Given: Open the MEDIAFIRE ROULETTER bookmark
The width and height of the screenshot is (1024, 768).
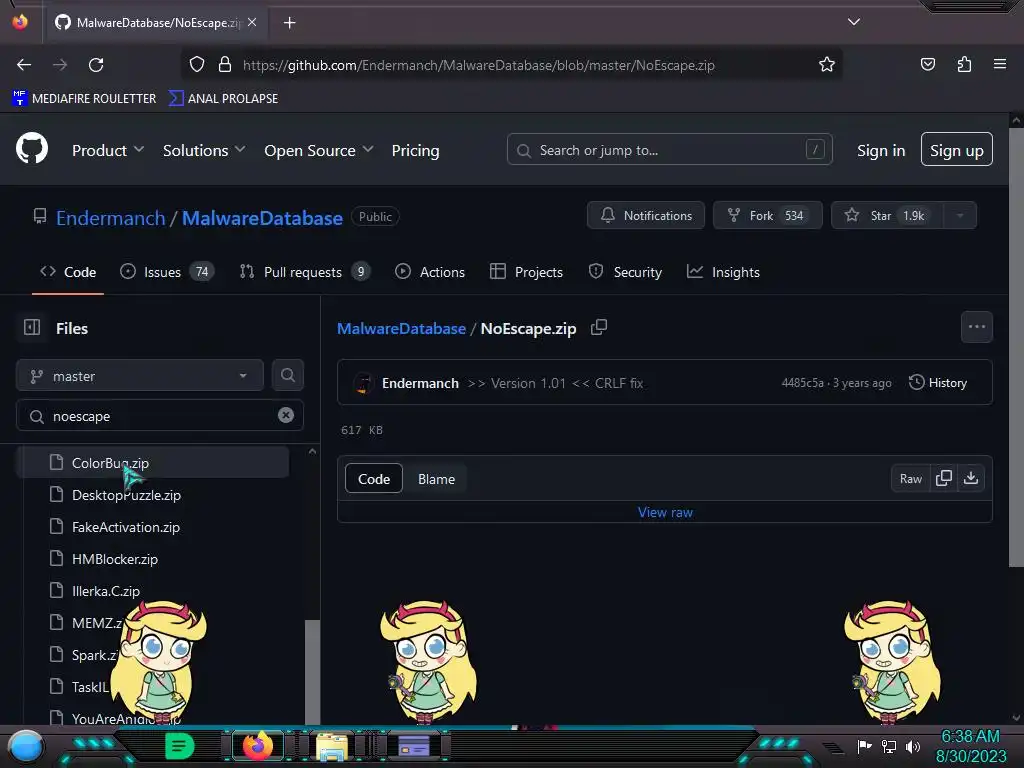Looking at the screenshot, I should 84,99.
